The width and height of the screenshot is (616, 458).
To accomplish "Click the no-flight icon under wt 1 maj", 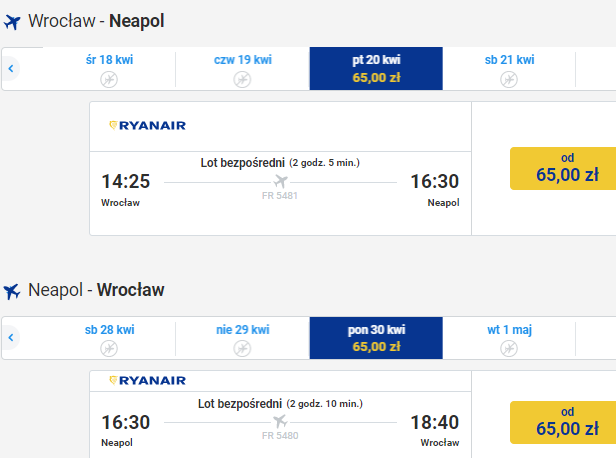I will pos(509,348).
